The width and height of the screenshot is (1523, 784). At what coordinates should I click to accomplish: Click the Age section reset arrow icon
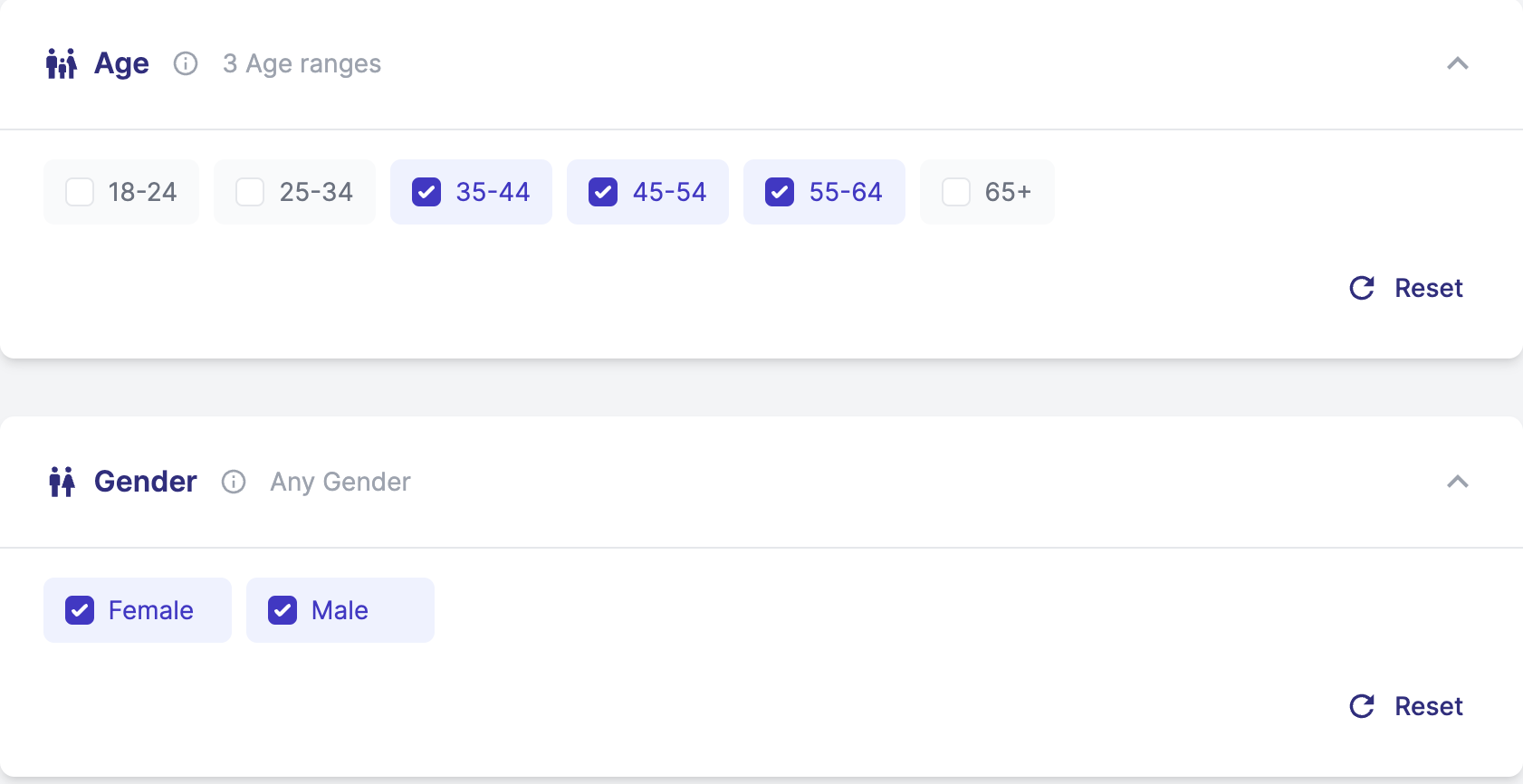tap(1362, 288)
